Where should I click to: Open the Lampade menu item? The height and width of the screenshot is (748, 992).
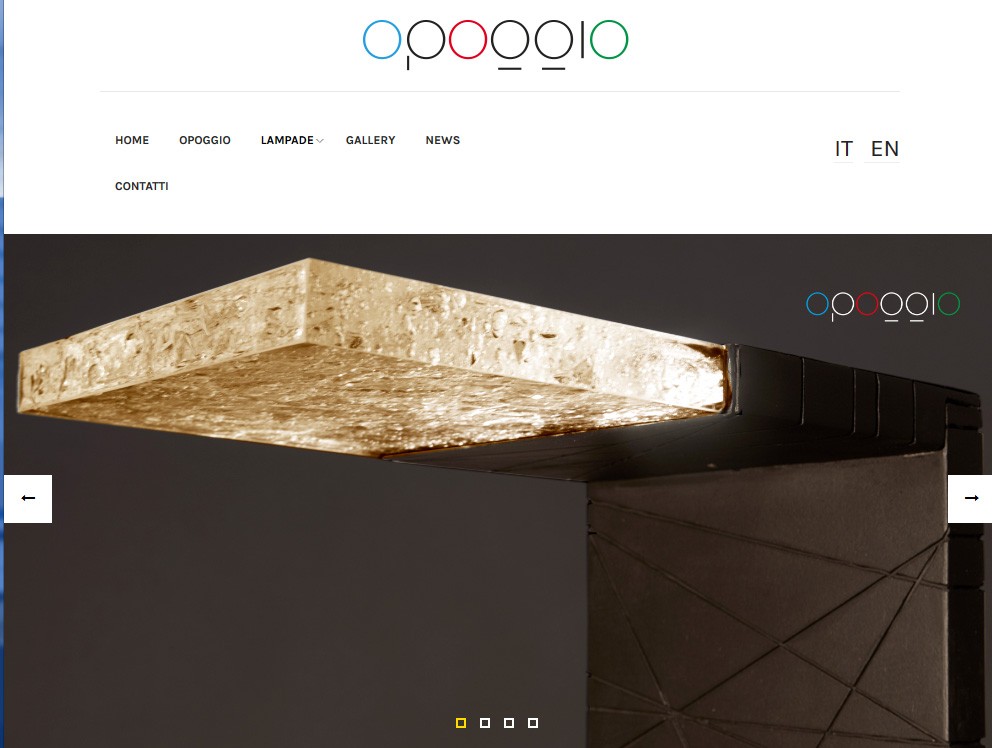click(x=287, y=140)
